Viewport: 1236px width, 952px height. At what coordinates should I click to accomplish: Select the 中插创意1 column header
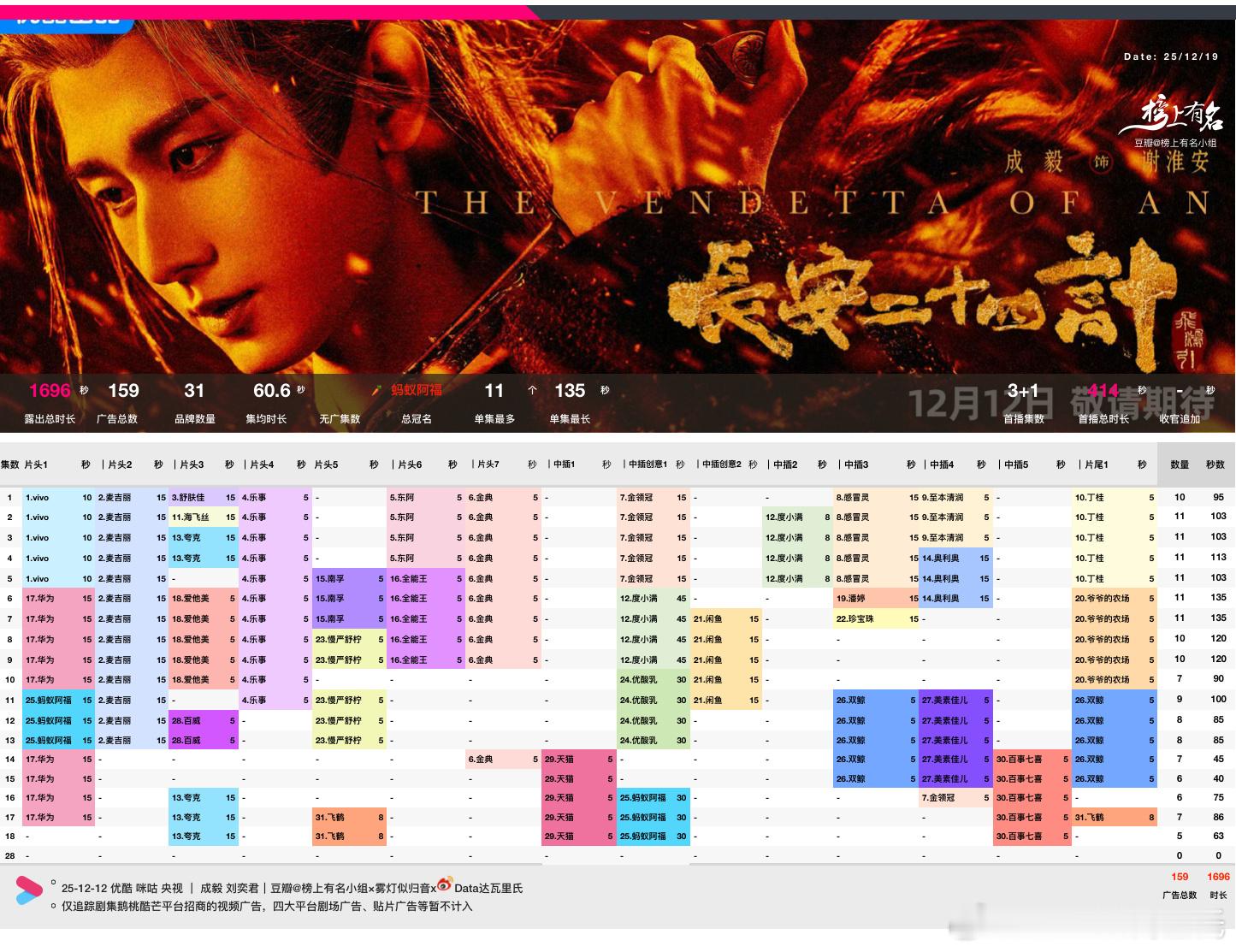(x=648, y=464)
